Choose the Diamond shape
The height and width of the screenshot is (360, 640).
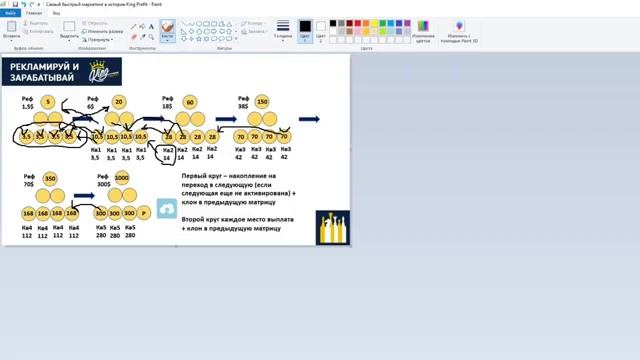tap(191, 31)
